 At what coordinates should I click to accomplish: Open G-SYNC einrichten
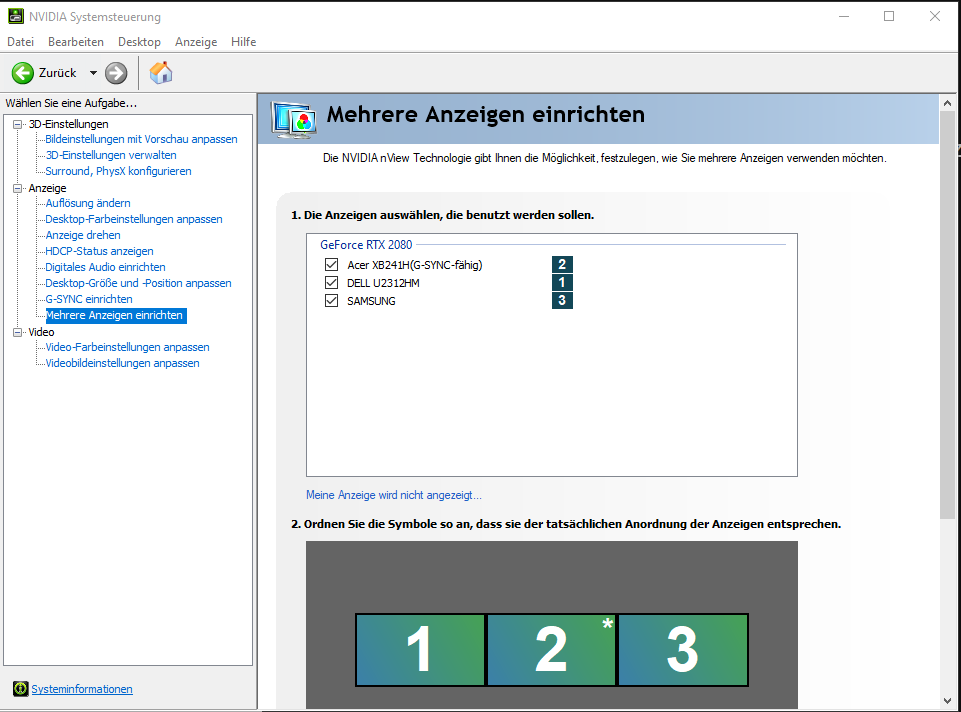(89, 299)
